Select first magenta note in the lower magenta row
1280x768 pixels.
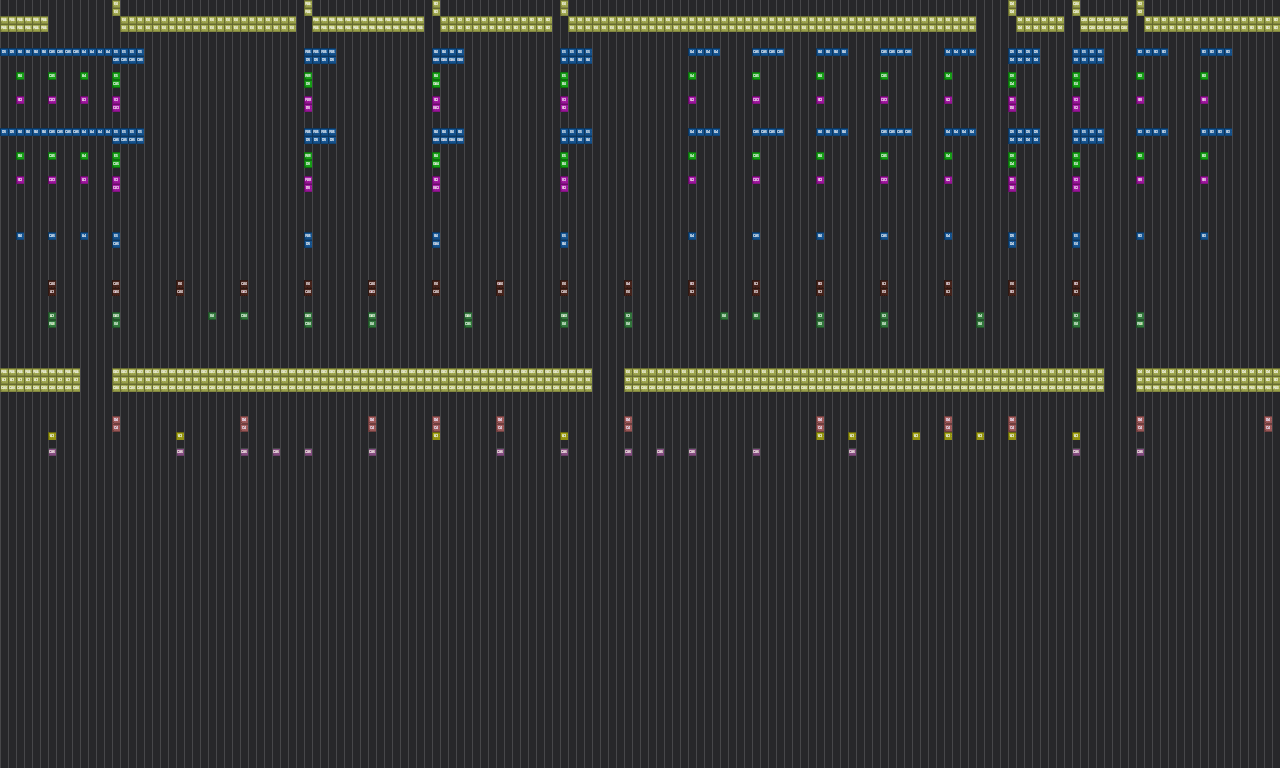click(x=20, y=180)
